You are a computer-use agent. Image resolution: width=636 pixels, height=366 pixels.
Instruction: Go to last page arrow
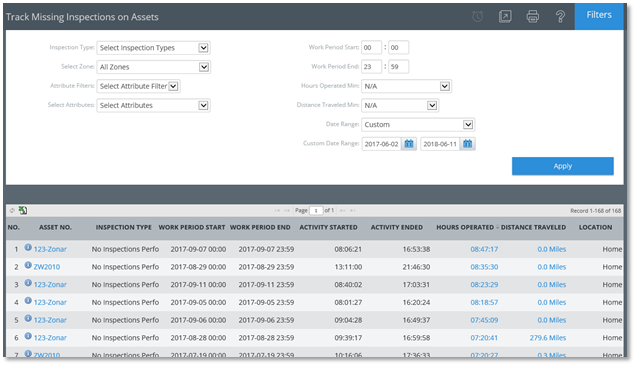[x=353, y=211]
